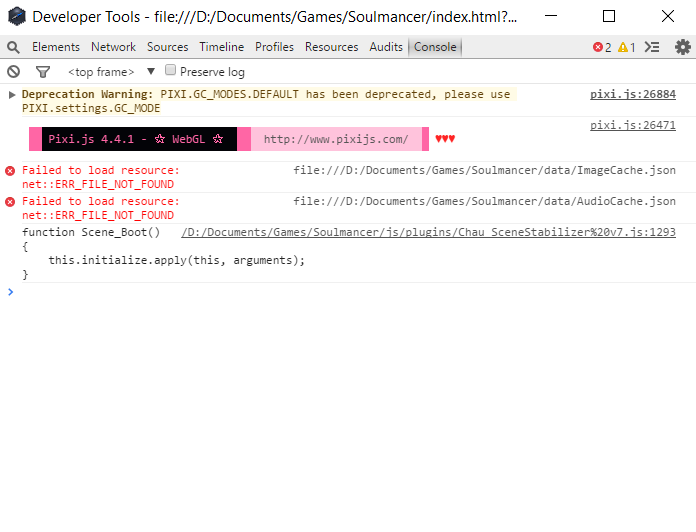Expand the Deprecation Warning message
The width and height of the screenshot is (696, 532).
12,95
